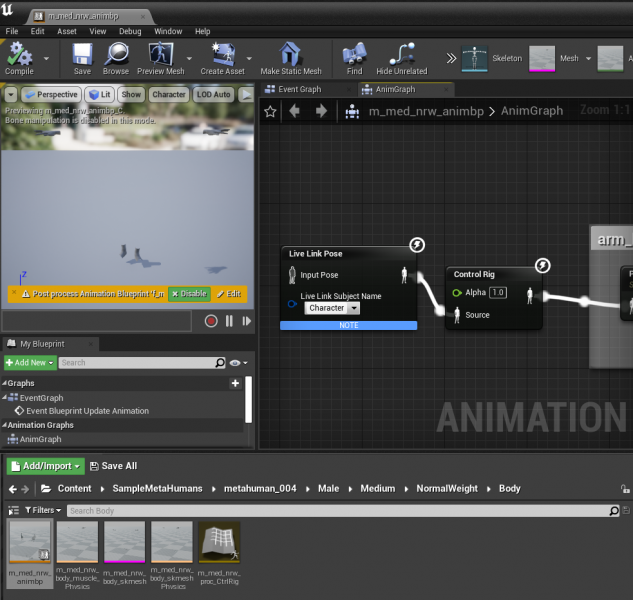Click the My Blueprint search field
Image resolution: width=633 pixels, height=600 pixels.
click(142, 363)
